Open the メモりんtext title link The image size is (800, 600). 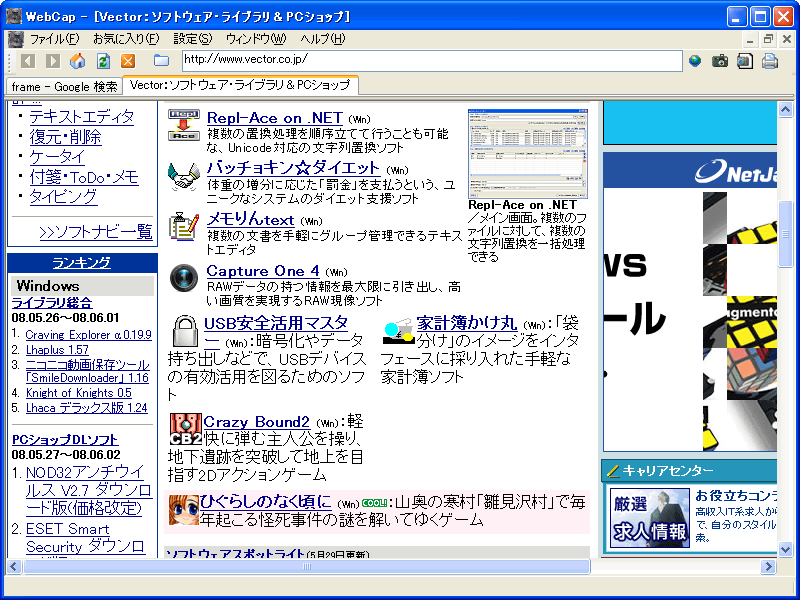pos(251,219)
